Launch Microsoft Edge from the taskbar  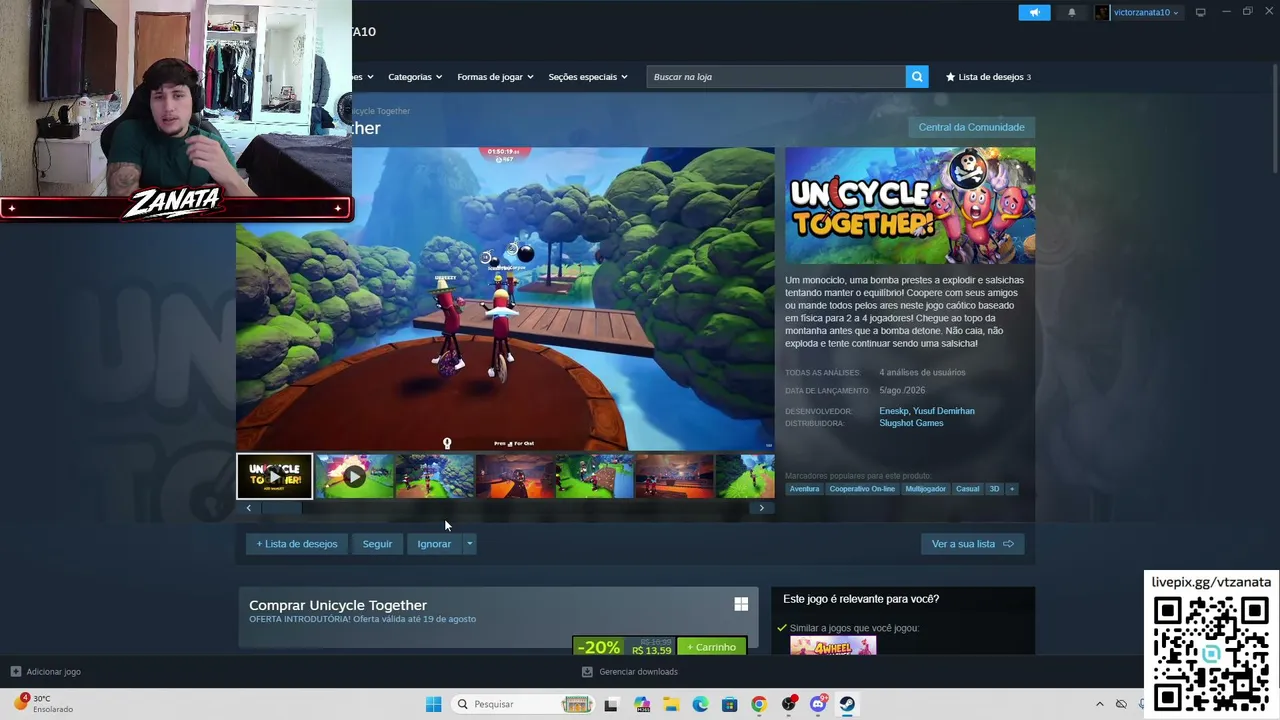[700, 704]
